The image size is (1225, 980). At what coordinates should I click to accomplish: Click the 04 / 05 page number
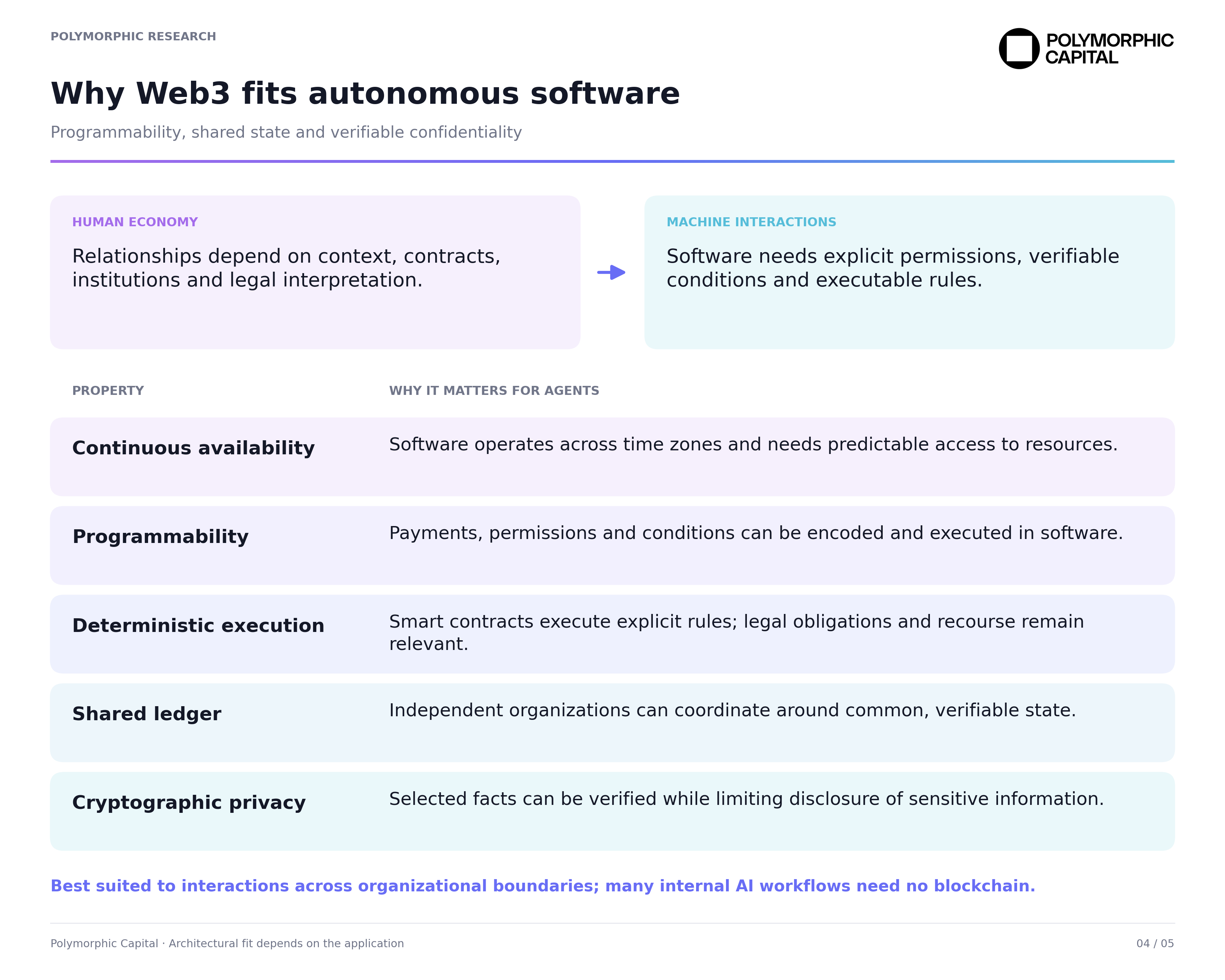coord(1154,944)
